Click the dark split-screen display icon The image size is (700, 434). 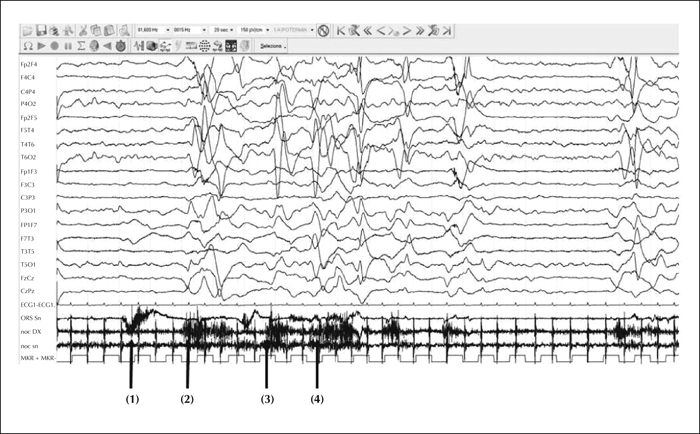[231, 46]
